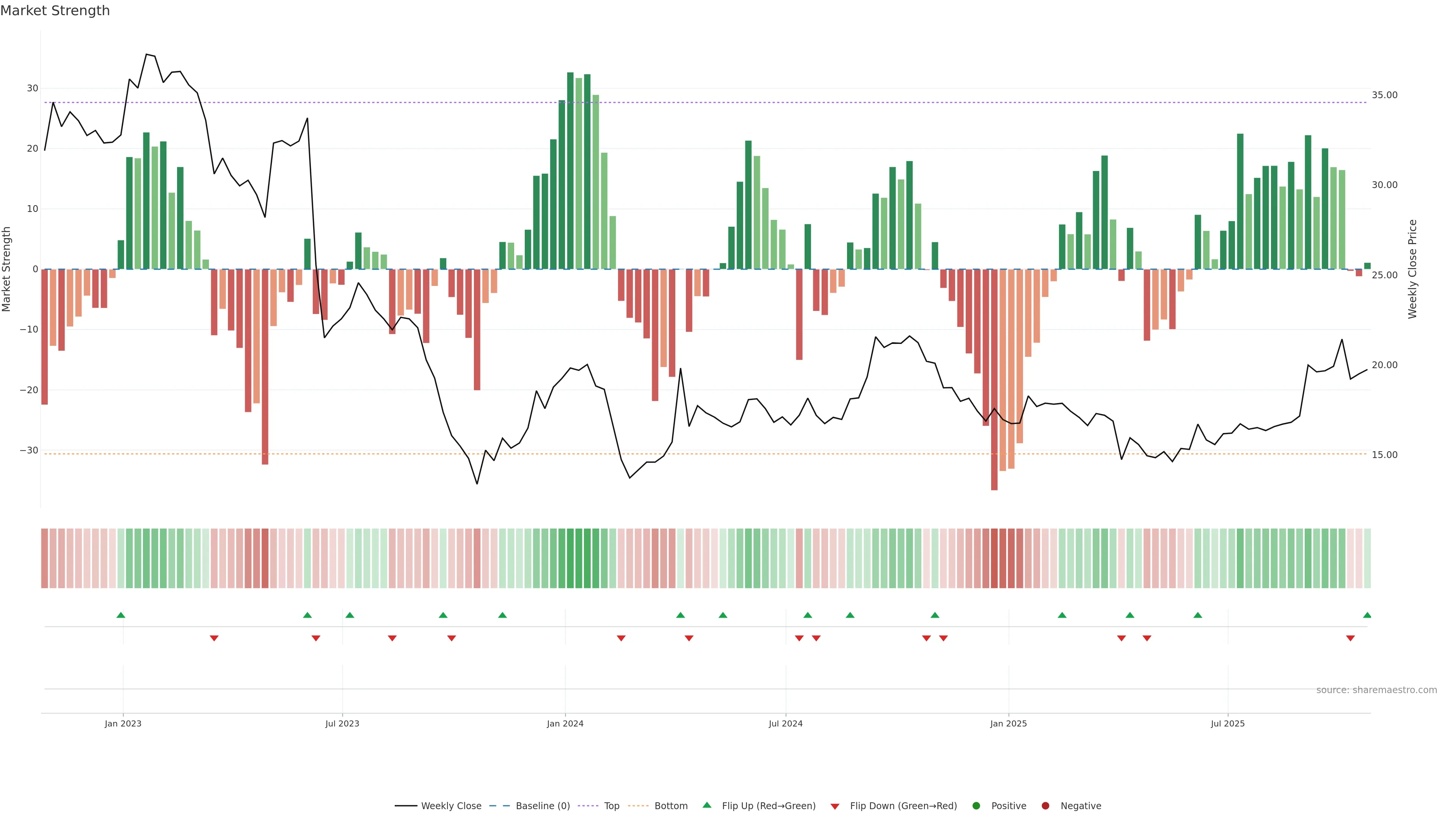
Task: Click the Jan 2024 x-axis label
Action: click(x=565, y=723)
